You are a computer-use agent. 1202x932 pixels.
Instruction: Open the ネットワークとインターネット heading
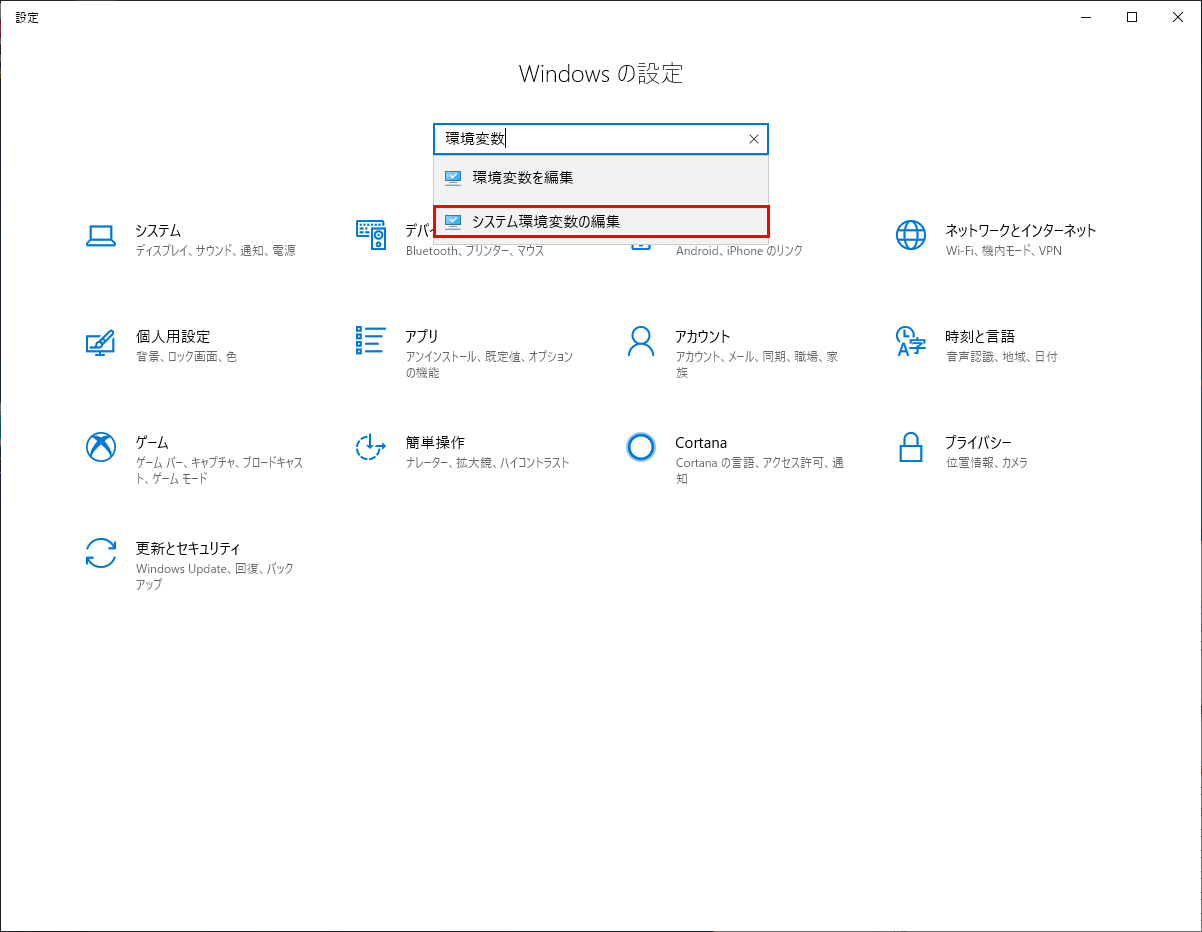pos(1021,231)
